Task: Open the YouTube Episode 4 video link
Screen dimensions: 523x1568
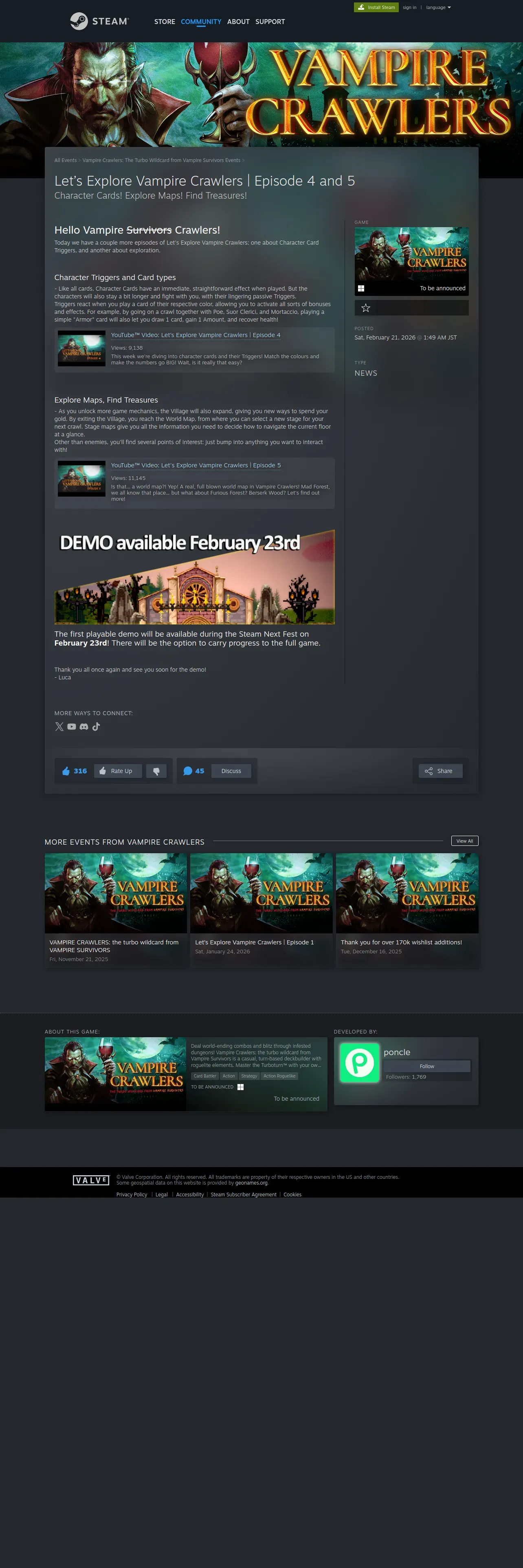Action: [196, 335]
